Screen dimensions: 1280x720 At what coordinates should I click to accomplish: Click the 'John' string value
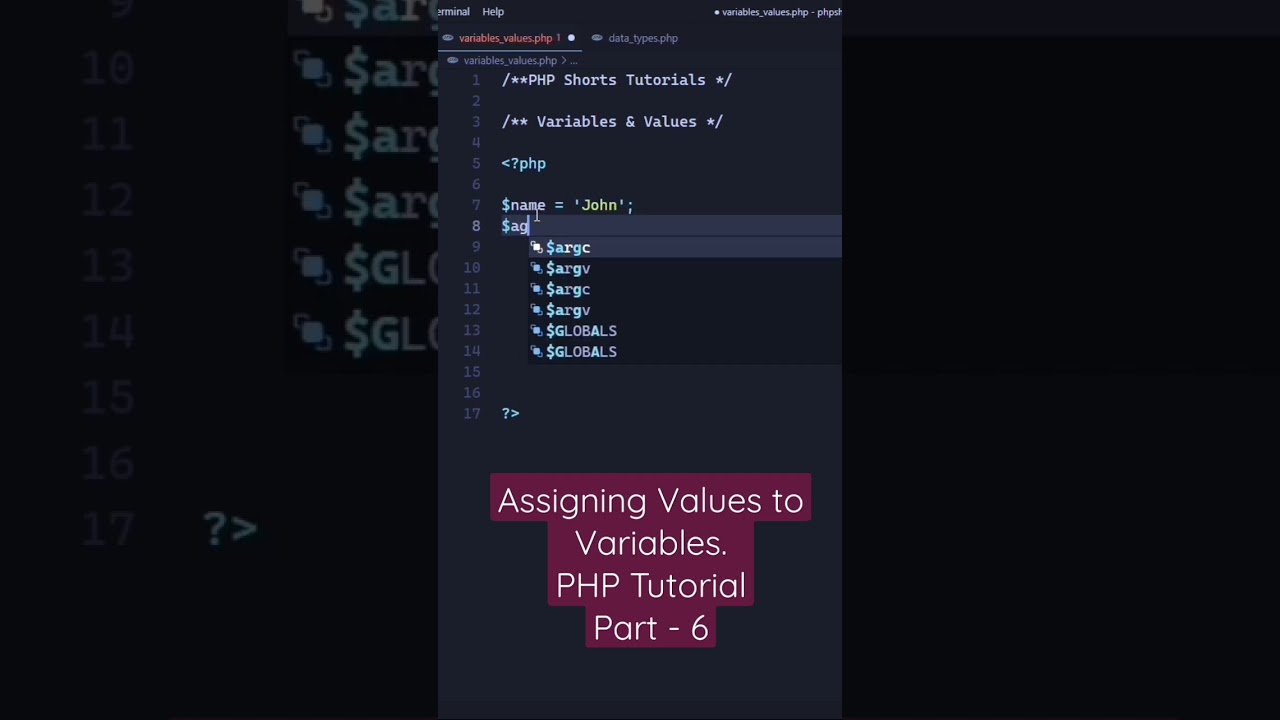[599, 205]
